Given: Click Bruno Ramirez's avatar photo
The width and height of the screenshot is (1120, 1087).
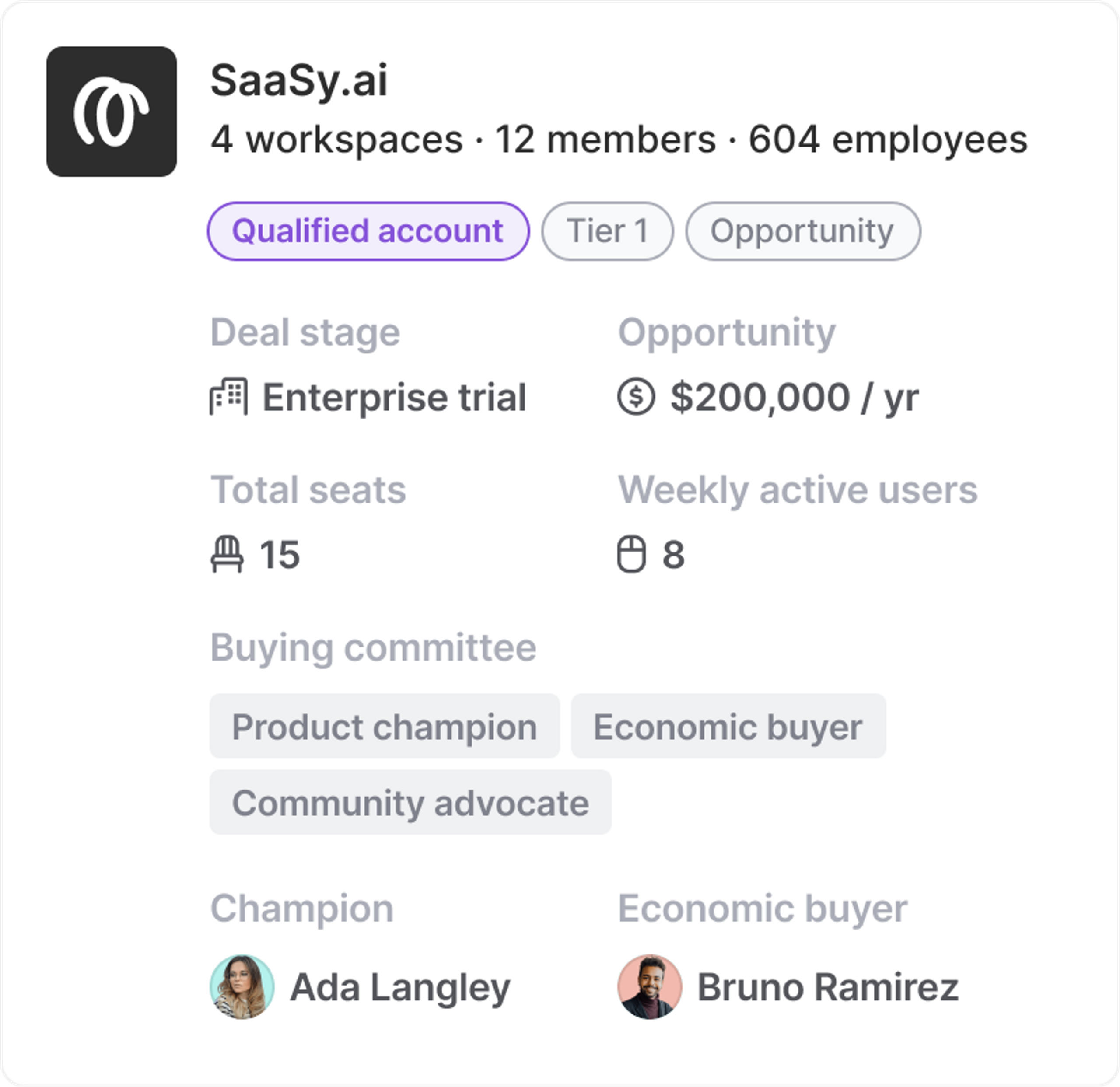Looking at the screenshot, I should [x=650, y=986].
